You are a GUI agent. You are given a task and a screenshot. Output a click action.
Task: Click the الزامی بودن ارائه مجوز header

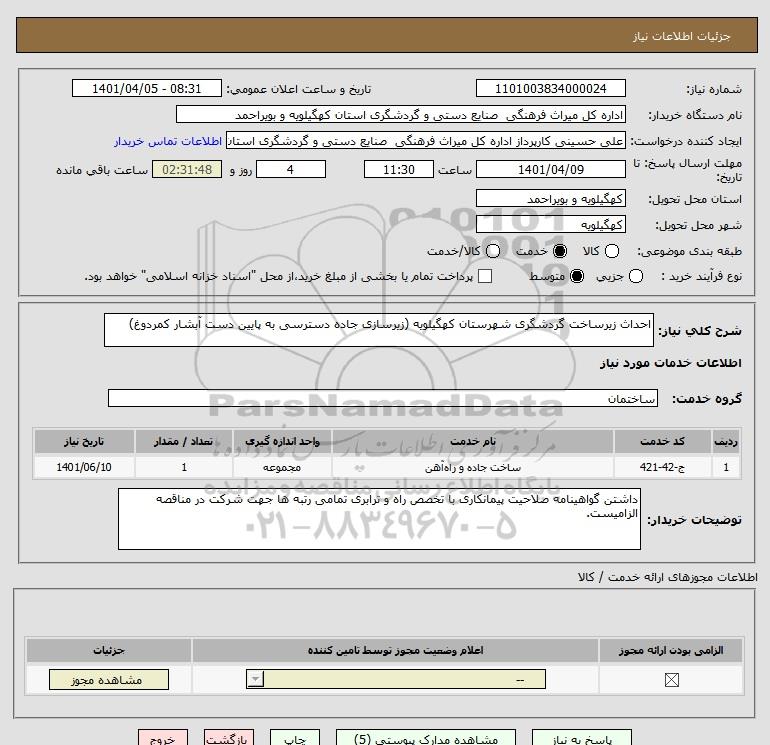(671, 650)
